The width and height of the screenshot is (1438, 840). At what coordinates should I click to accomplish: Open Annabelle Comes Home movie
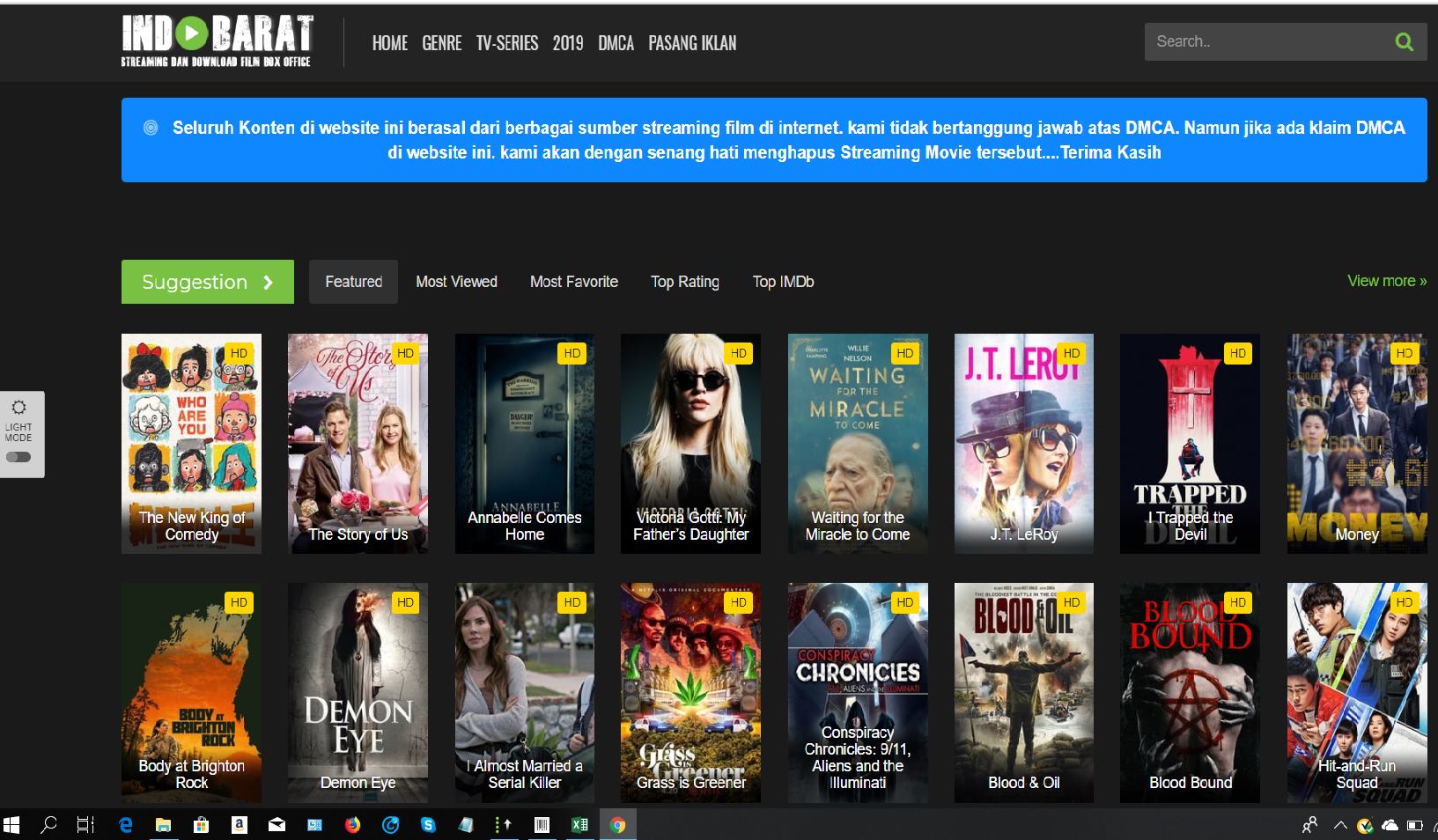[525, 444]
